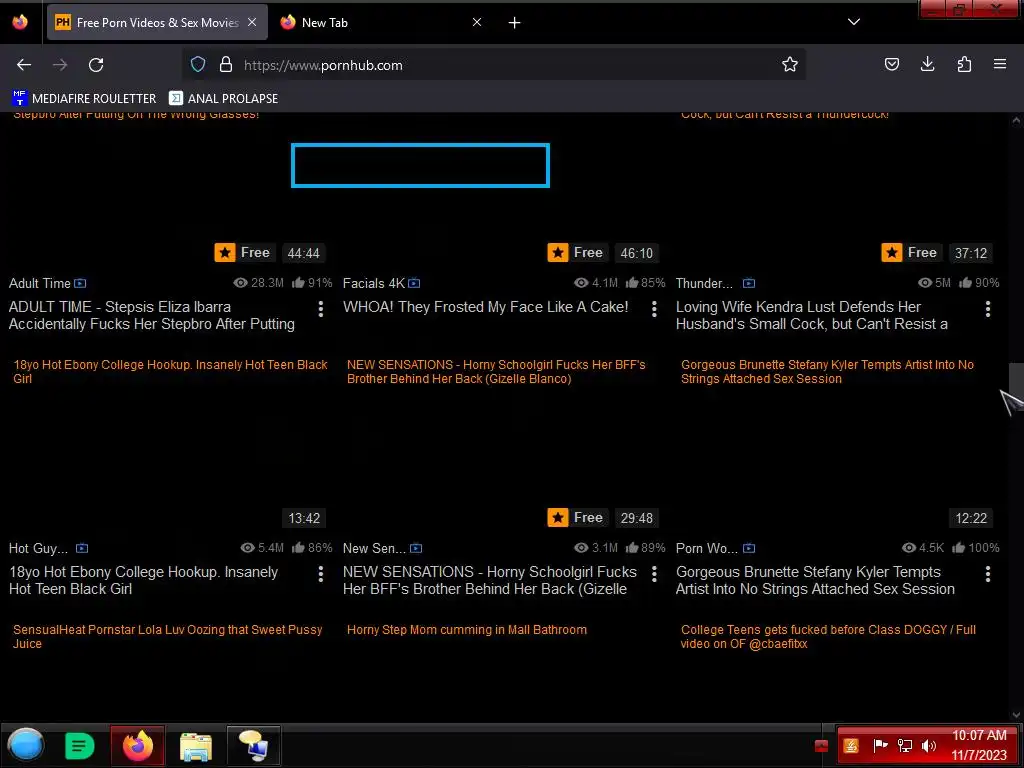Click the 91% thumbs-up rating
This screenshot has height=768, width=1024.
(x=312, y=283)
